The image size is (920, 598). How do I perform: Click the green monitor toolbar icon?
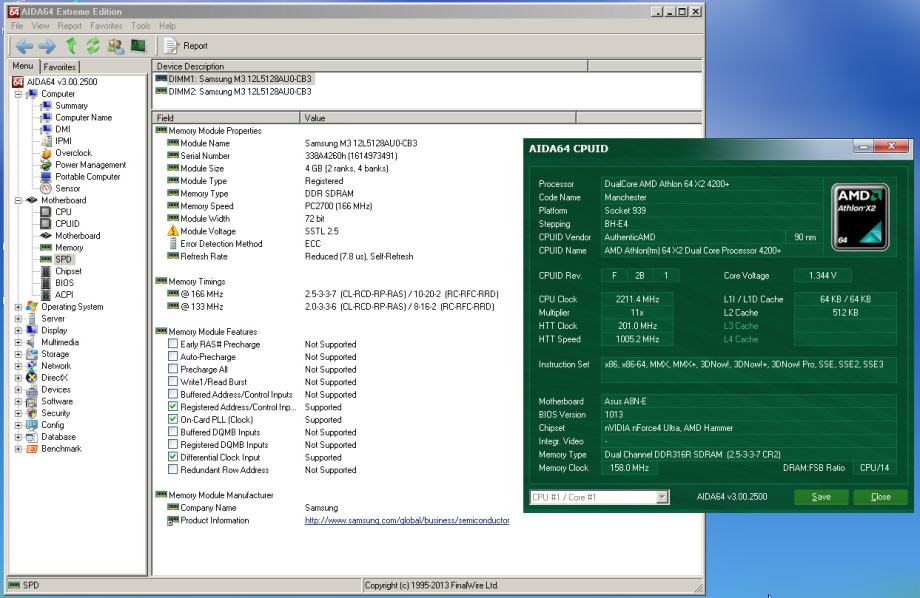click(x=138, y=46)
